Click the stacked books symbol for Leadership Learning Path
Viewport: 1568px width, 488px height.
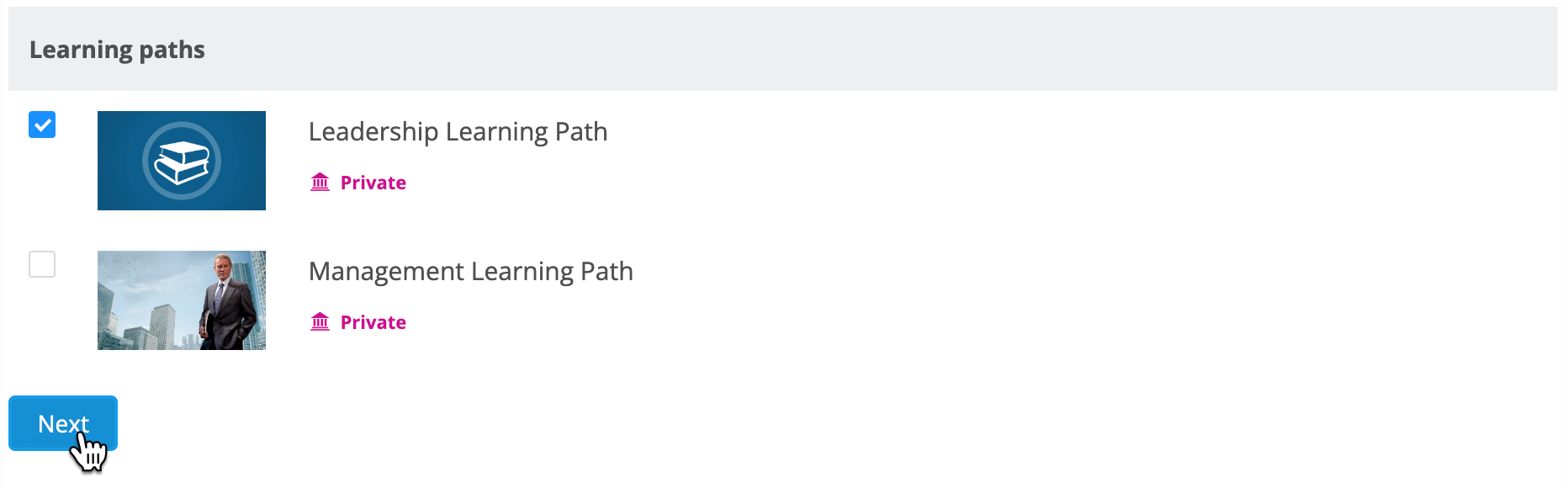(181, 160)
